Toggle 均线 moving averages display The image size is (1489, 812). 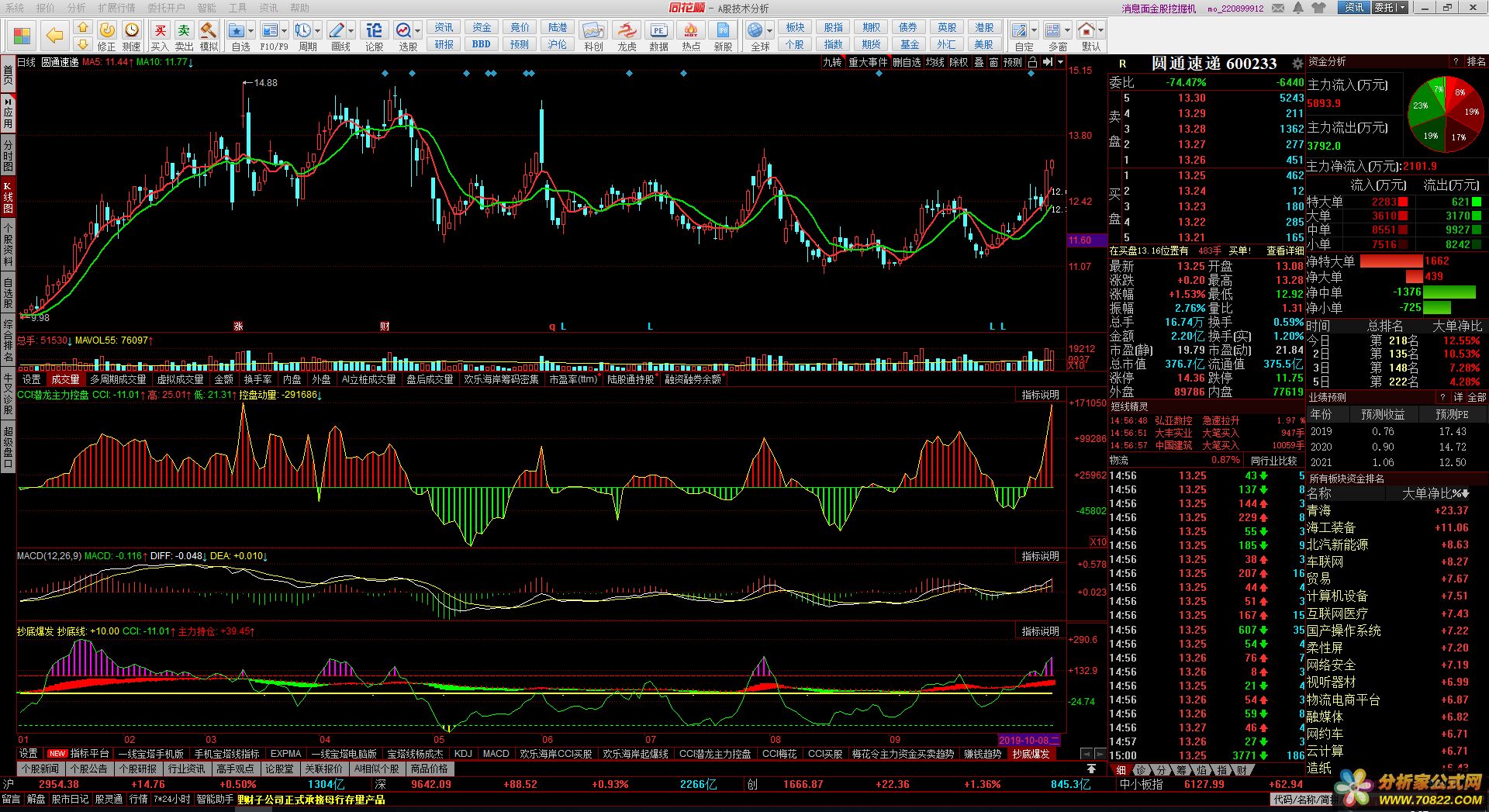tap(935, 62)
